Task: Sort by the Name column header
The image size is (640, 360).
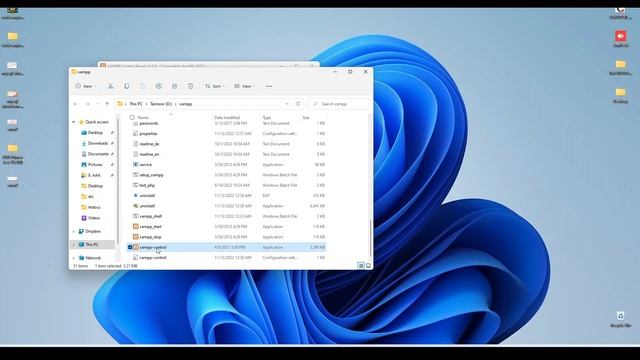Action: coord(143,118)
